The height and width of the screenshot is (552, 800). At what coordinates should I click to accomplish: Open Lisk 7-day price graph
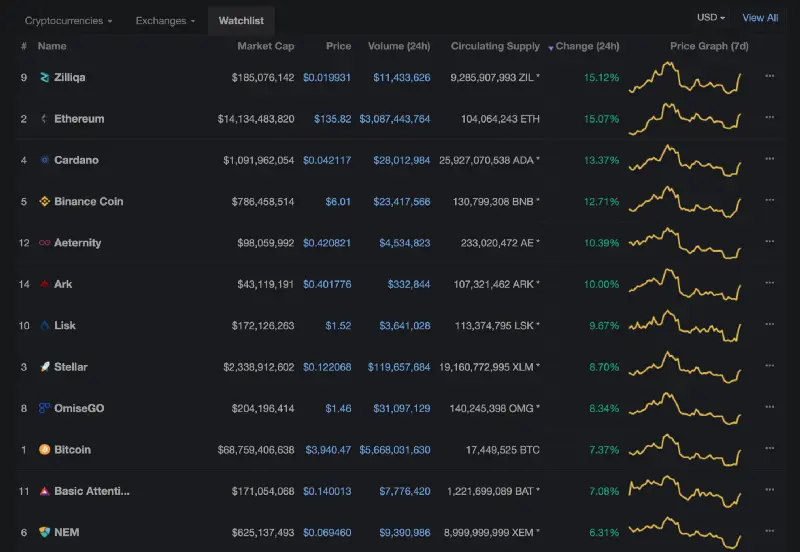click(685, 325)
